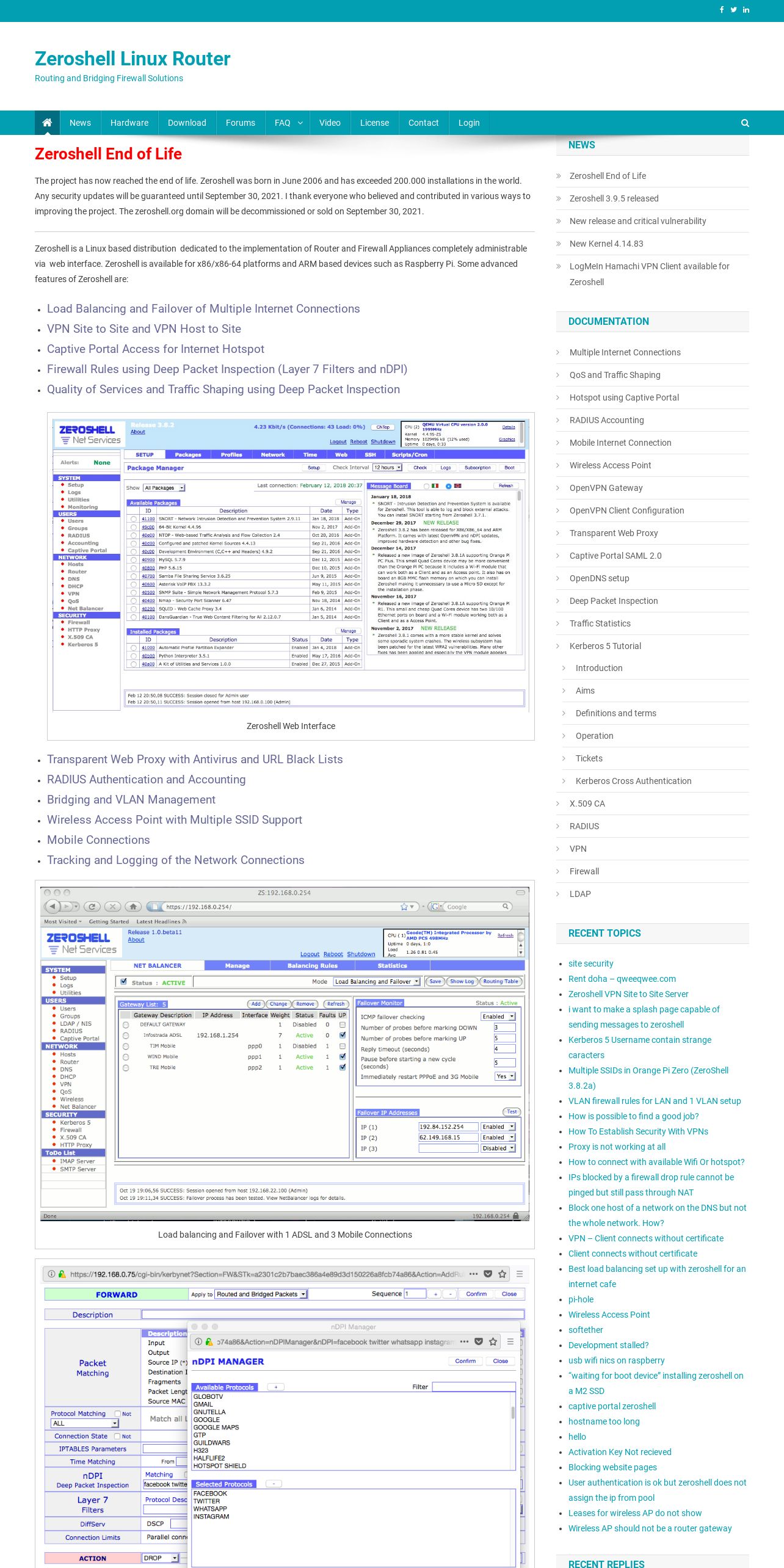Open the search magnifier icon
This screenshot has height=1568, width=784.
tap(745, 123)
